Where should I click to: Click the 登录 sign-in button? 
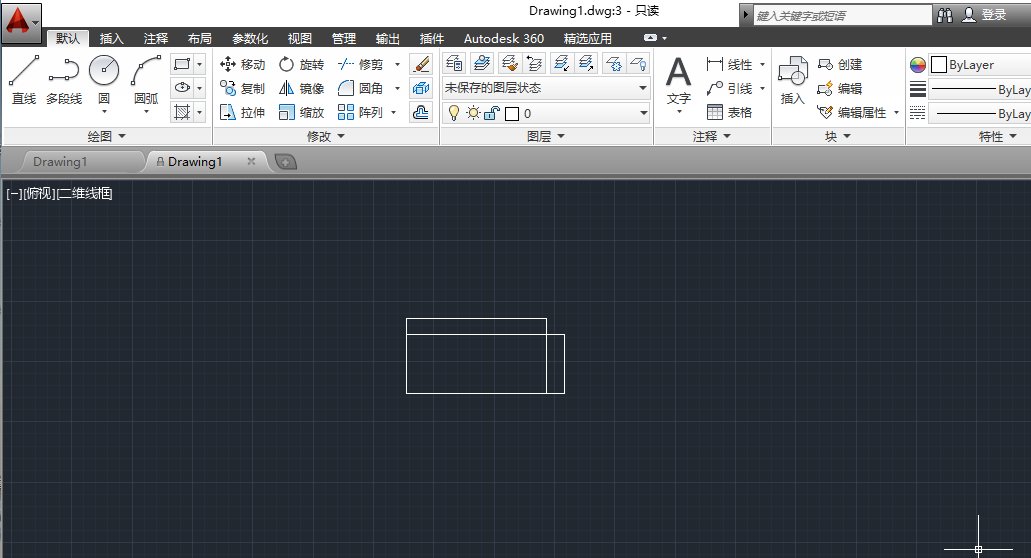coord(984,15)
